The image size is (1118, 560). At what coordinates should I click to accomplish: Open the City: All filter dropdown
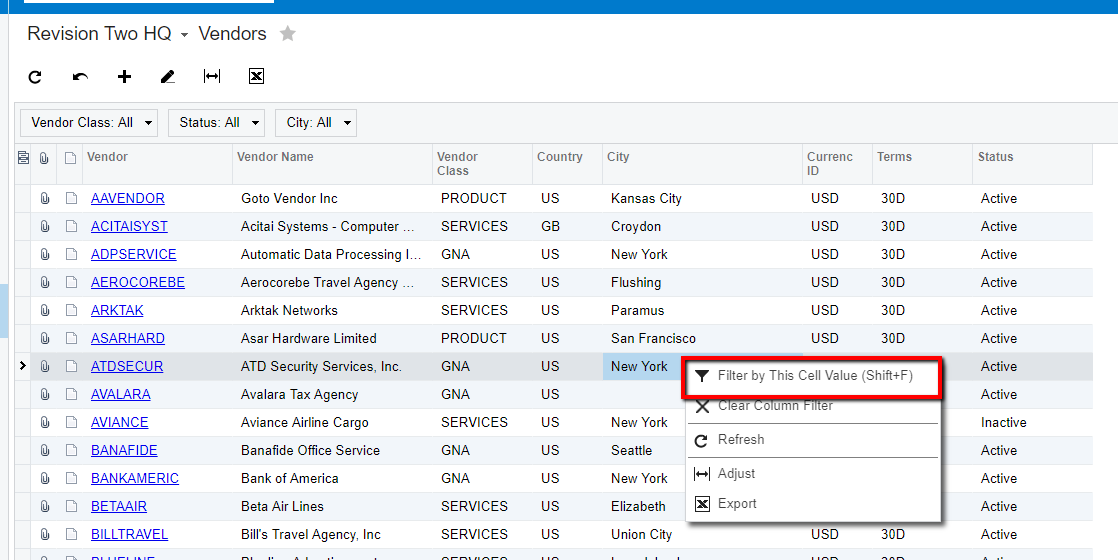316,123
